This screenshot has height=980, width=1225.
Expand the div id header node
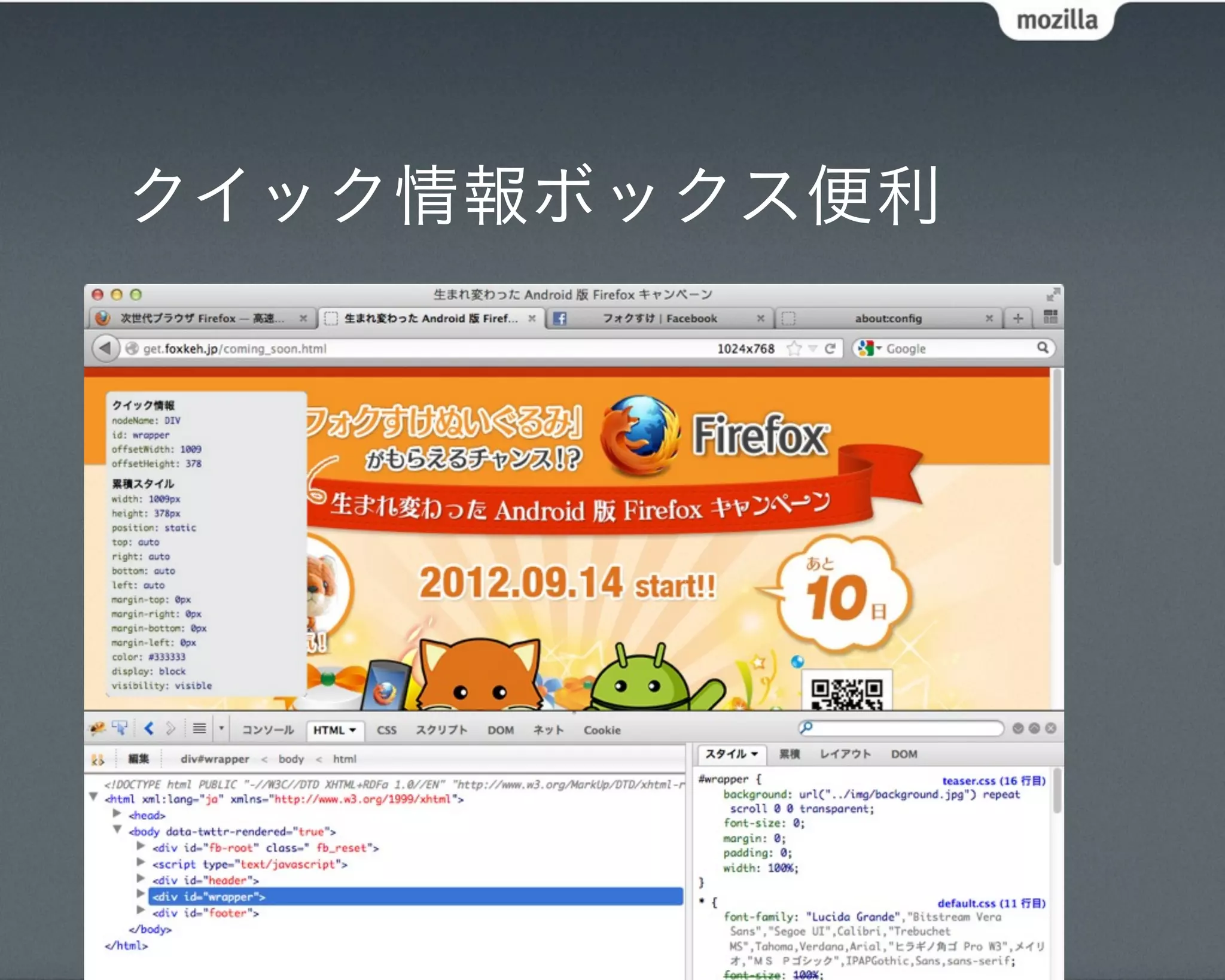141,878
